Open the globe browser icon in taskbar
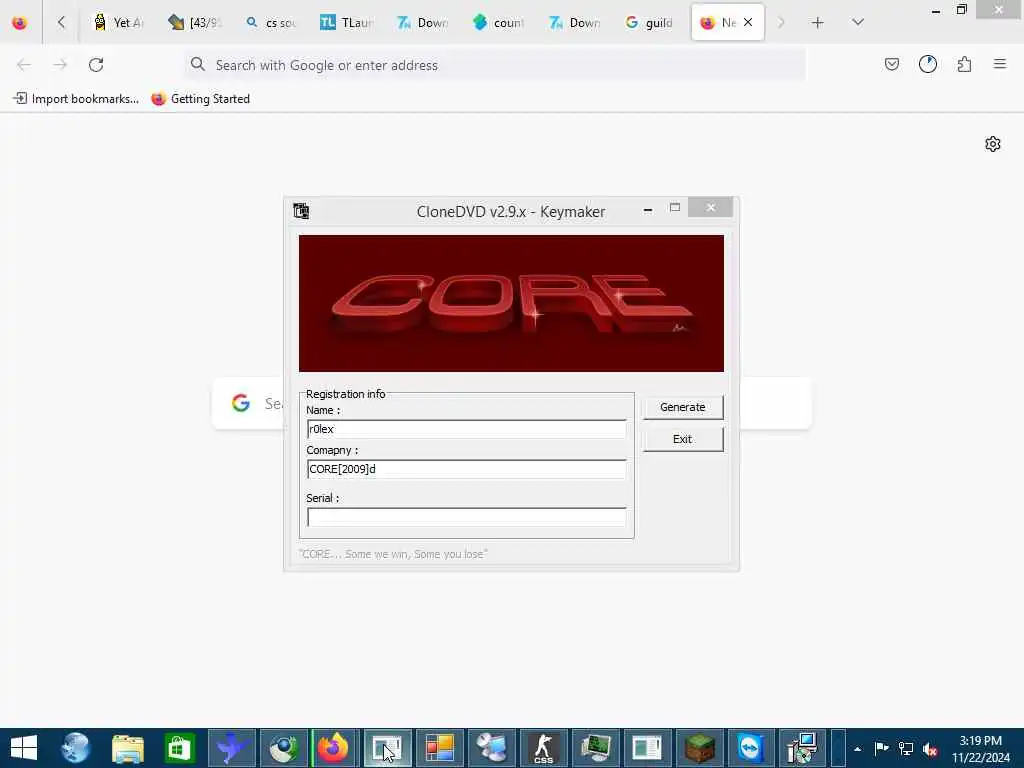This screenshot has height=768, width=1024. point(76,748)
